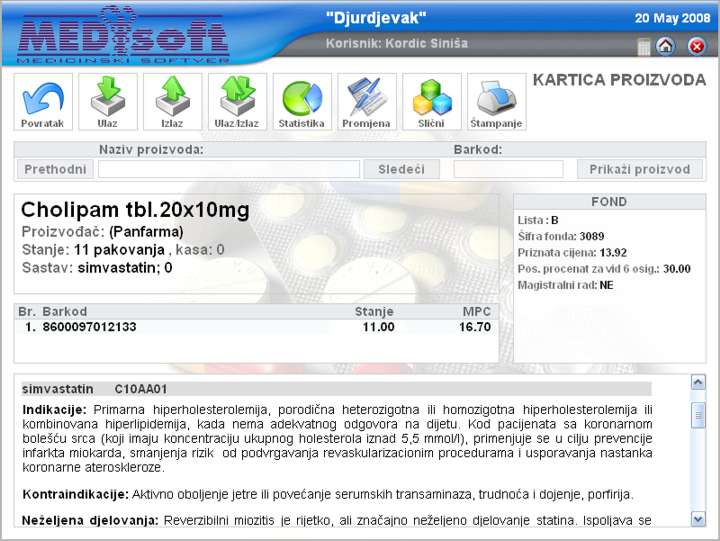Open Statistika pie chart icon
720x541 pixels.
pos(302,101)
